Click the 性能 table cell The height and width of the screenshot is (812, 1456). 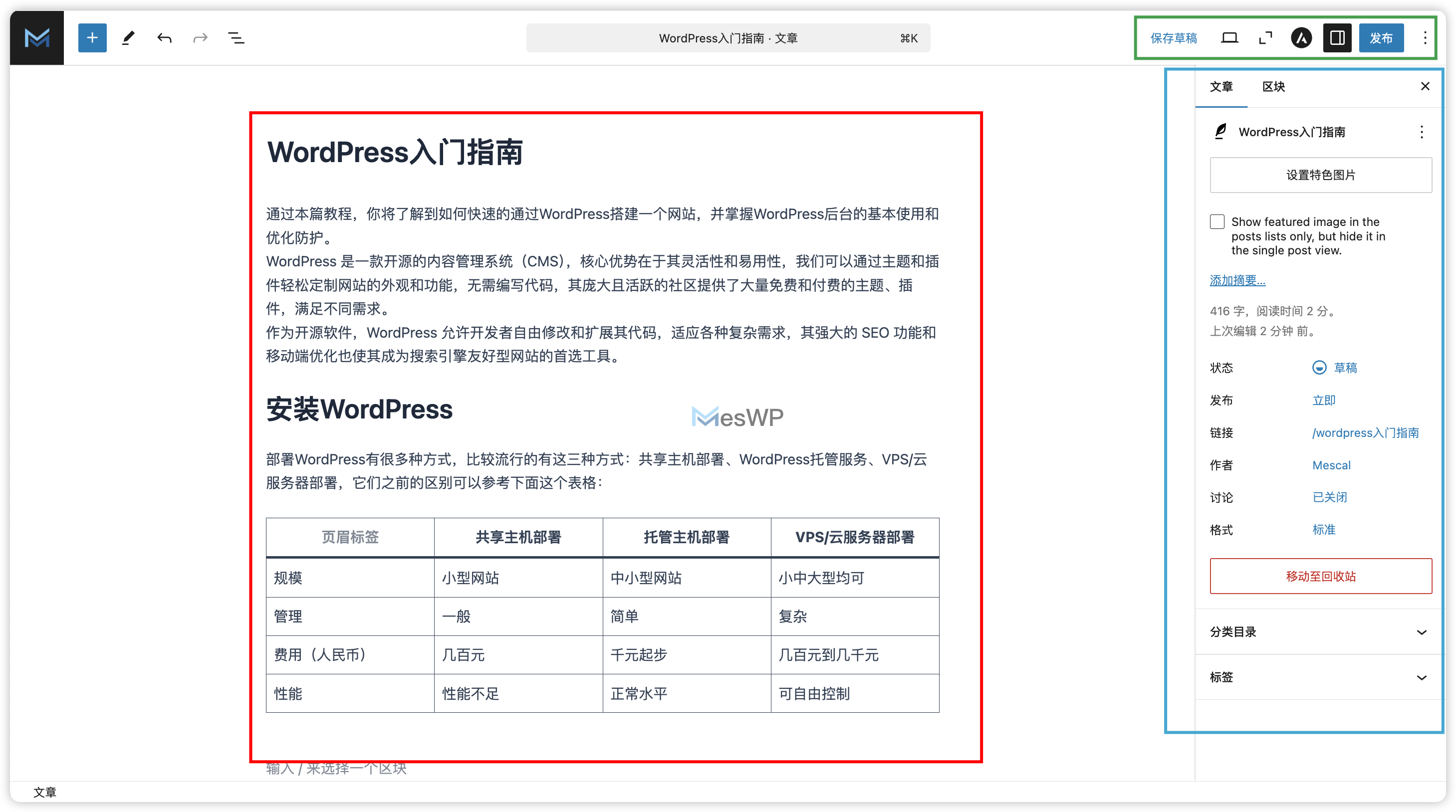[350, 693]
